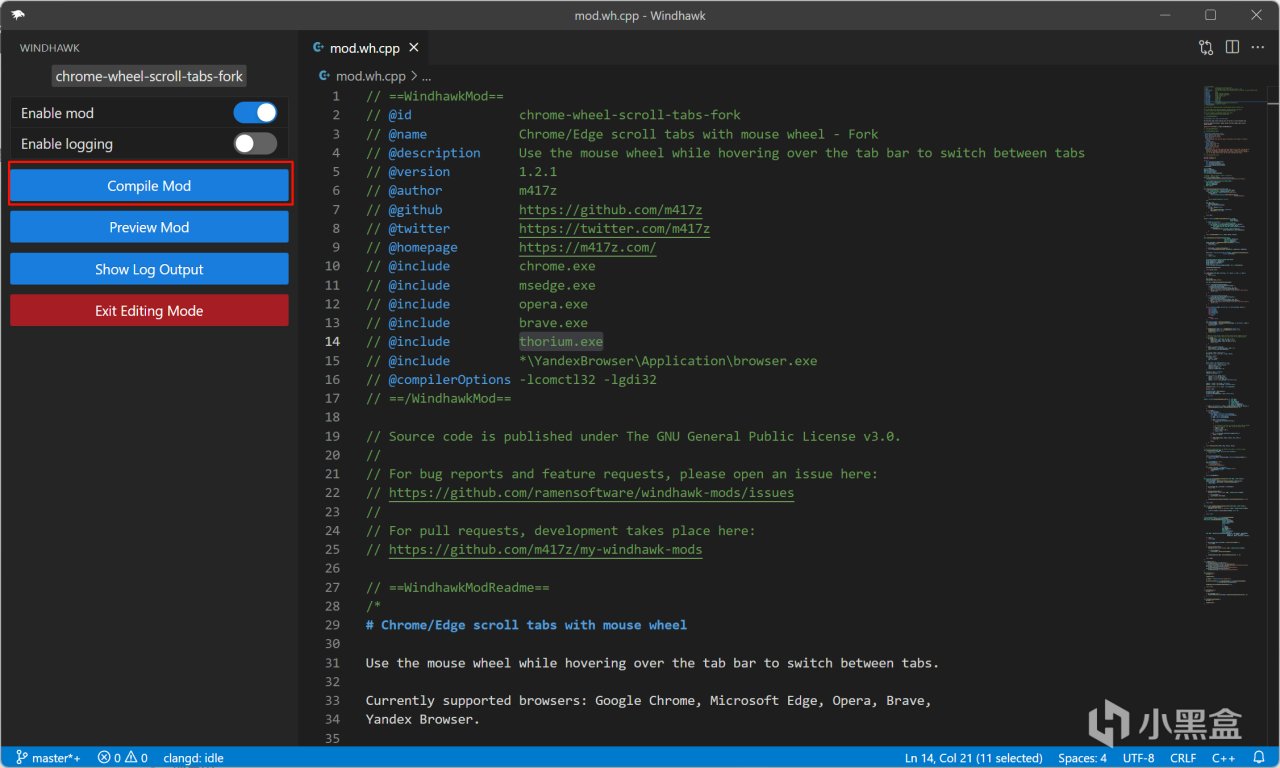The height and width of the screenshot is (768, 1280).
Task: Open errors and warnings problems indicator
Action: pos(123,758)
